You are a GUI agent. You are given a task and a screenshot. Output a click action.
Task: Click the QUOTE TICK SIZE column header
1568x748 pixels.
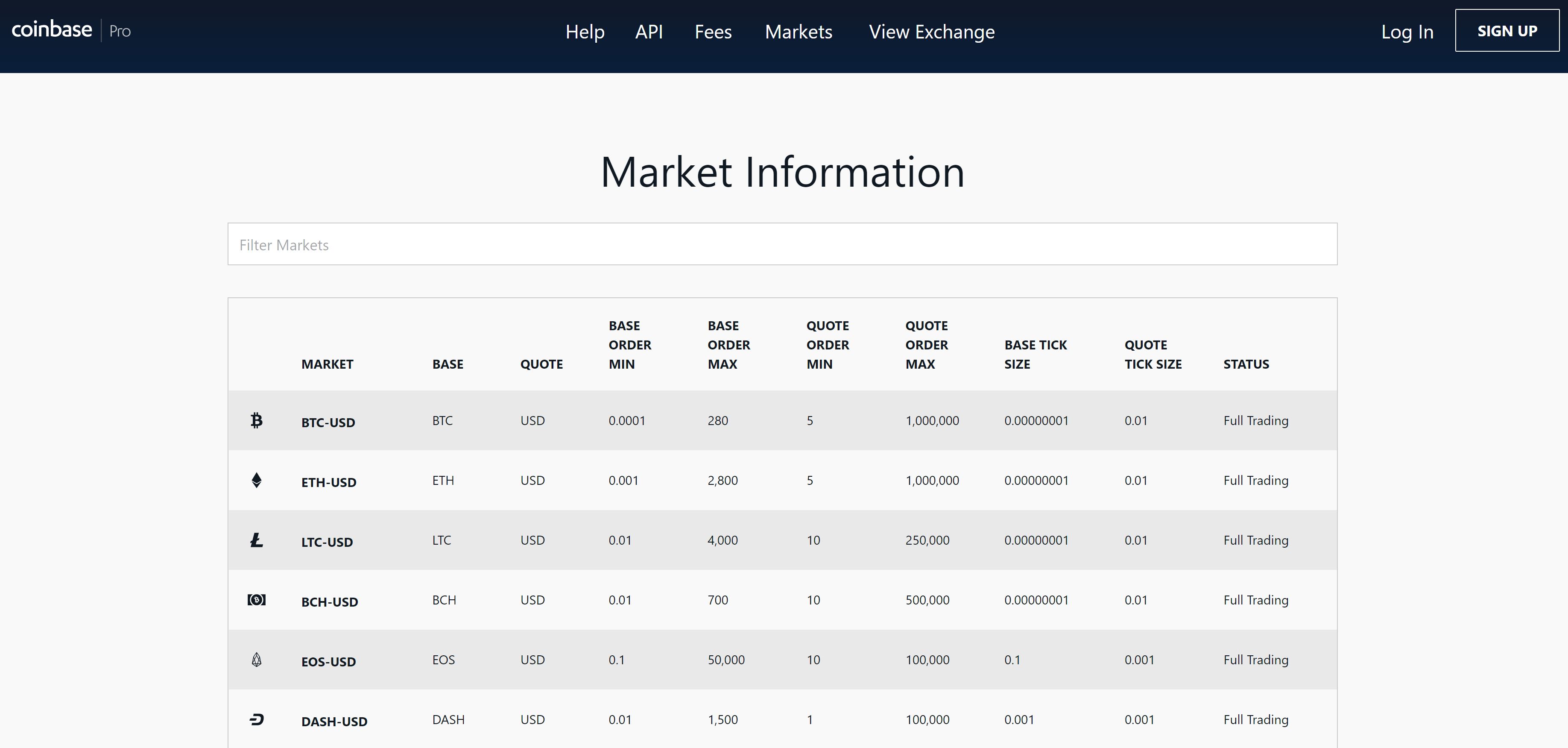pyautogui.click(x=1153, y=355)
